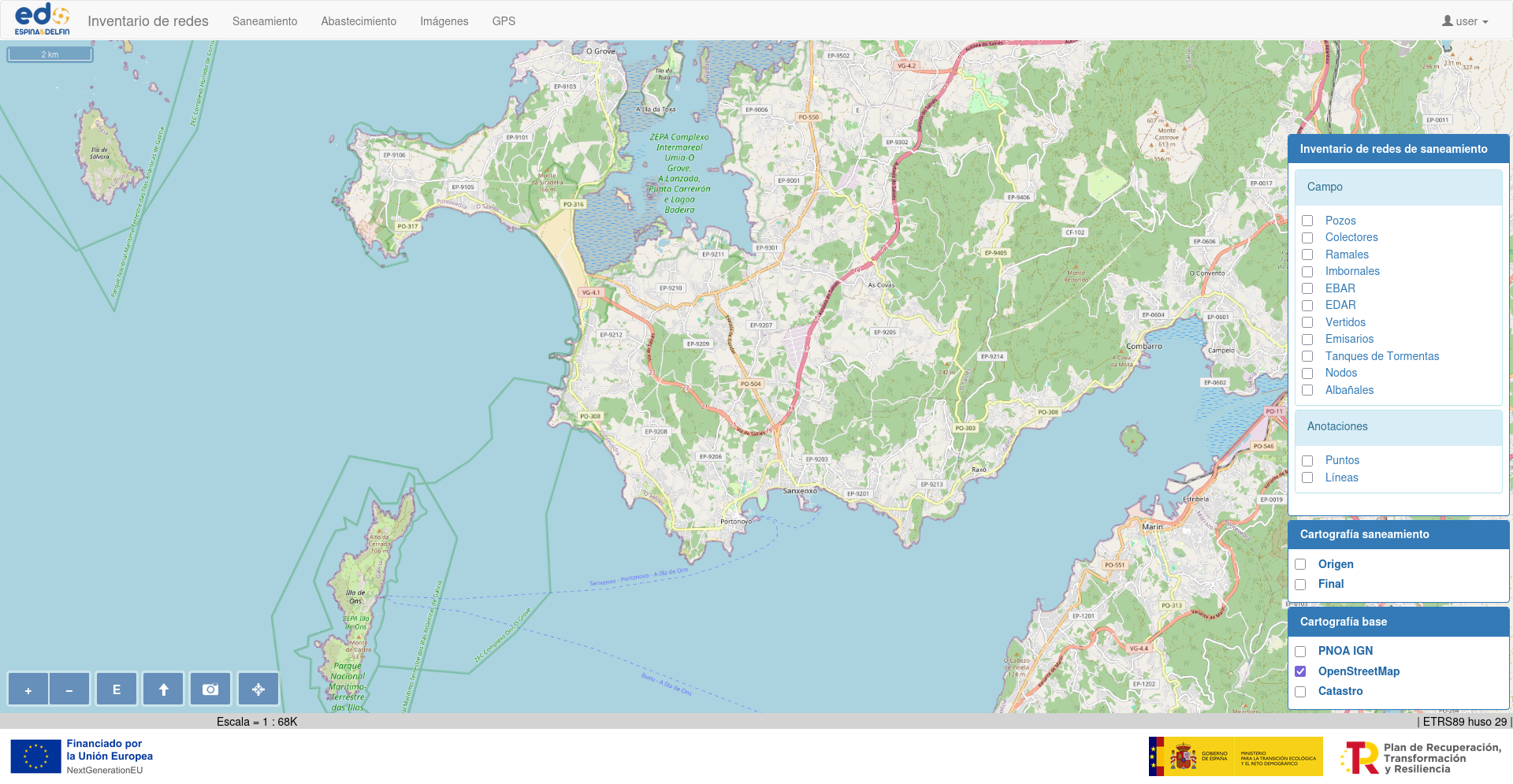Enable the Ramales layer checkbox
Screen dimensions: 1513x784
(1307, 255)
